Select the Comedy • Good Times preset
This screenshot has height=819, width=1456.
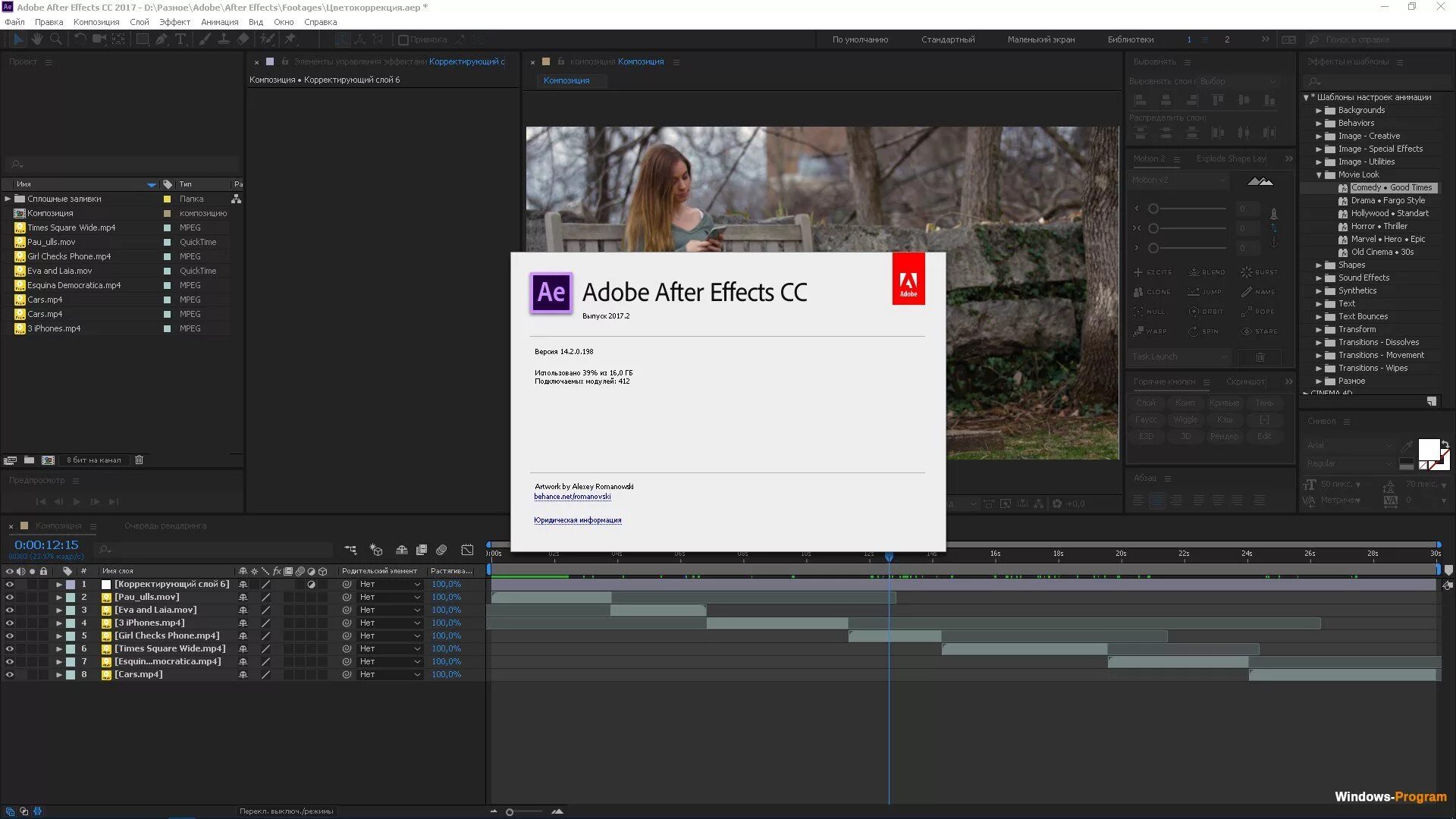pyautogui.click(x=1391, y=187)
